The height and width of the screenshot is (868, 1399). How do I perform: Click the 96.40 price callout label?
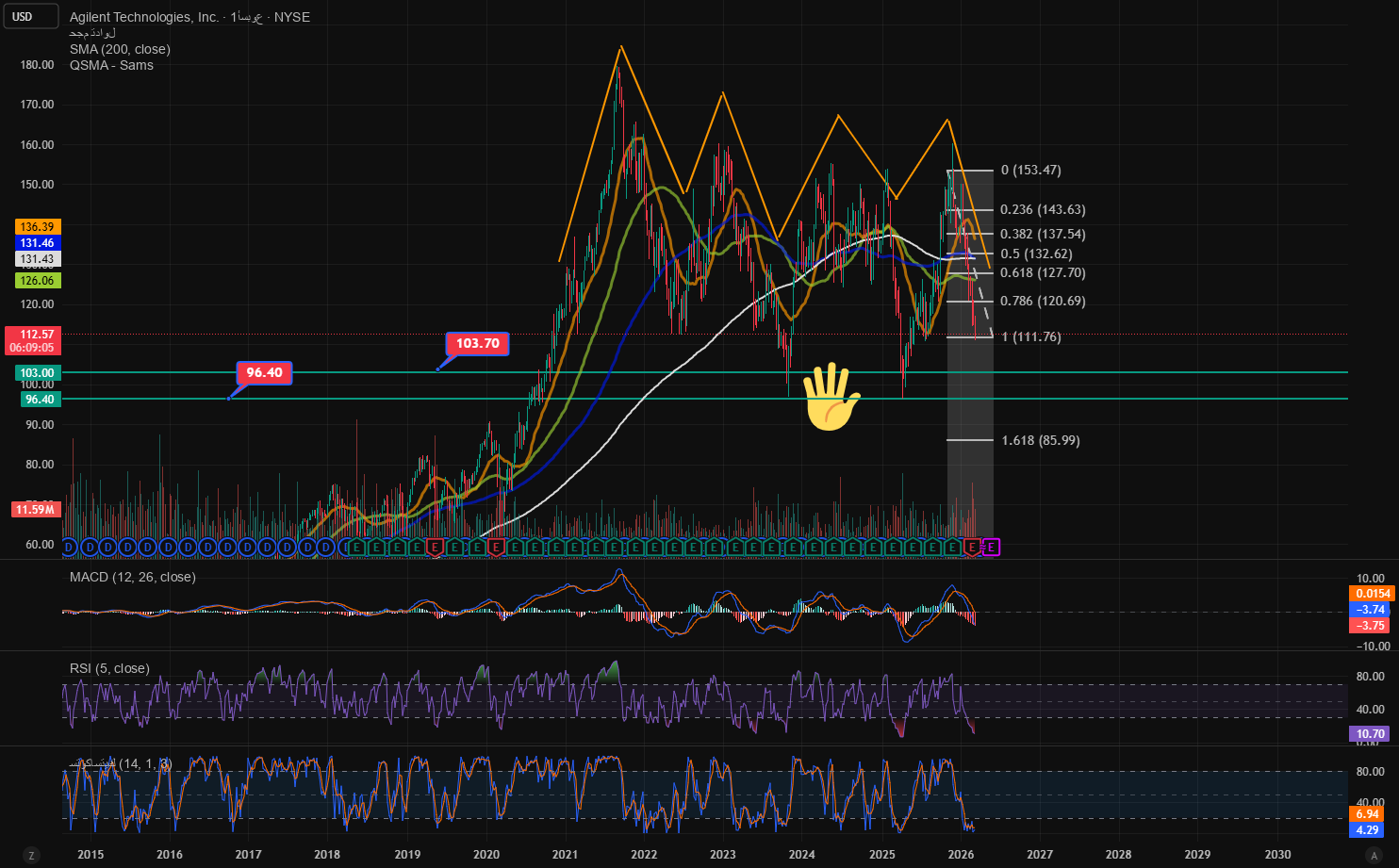264,373
